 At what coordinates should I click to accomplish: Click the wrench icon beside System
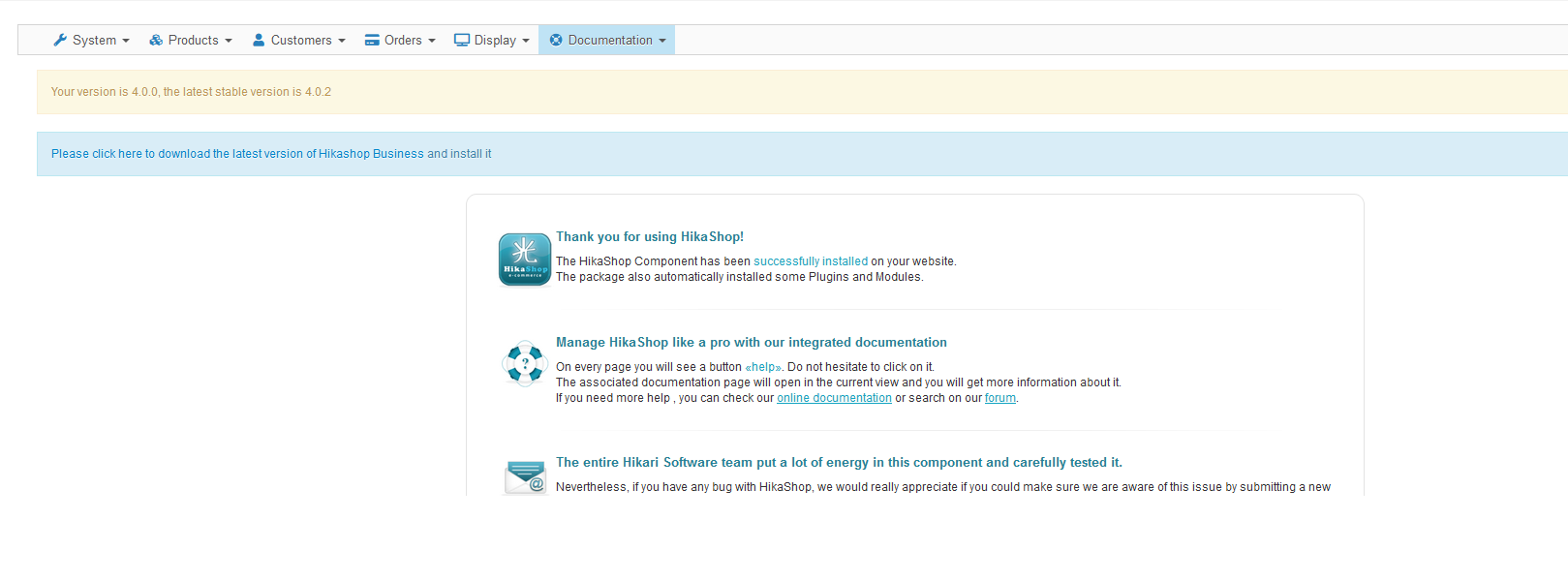point(60,40)
